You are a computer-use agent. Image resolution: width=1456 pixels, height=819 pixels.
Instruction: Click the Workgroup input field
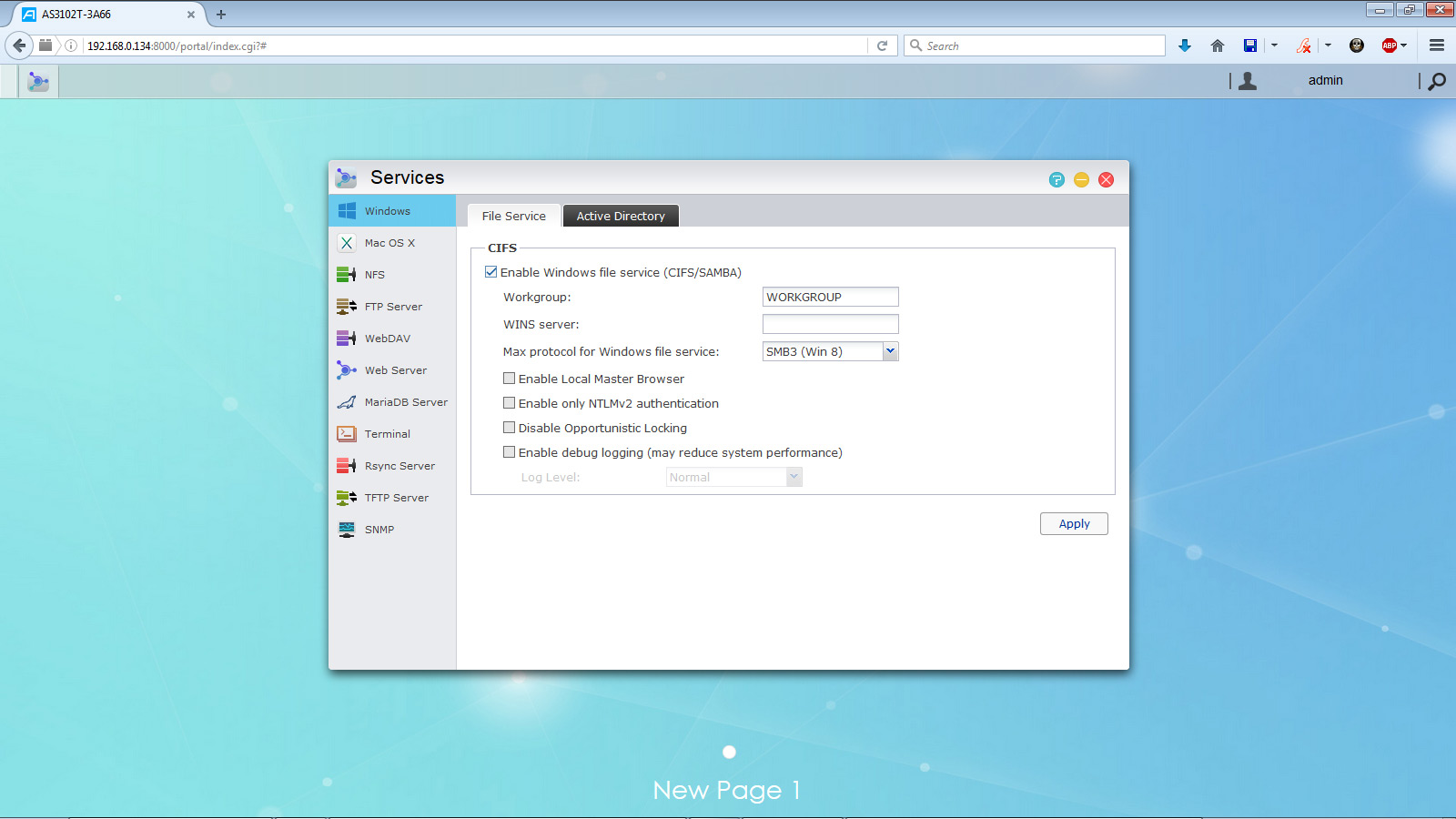[x=830, y=297]
